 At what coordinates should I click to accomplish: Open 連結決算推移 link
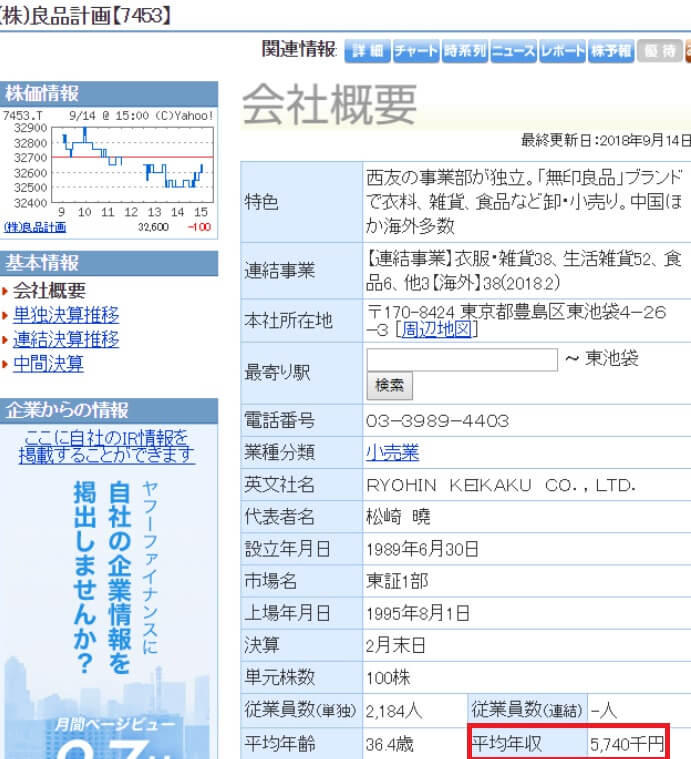pos(66,339)
